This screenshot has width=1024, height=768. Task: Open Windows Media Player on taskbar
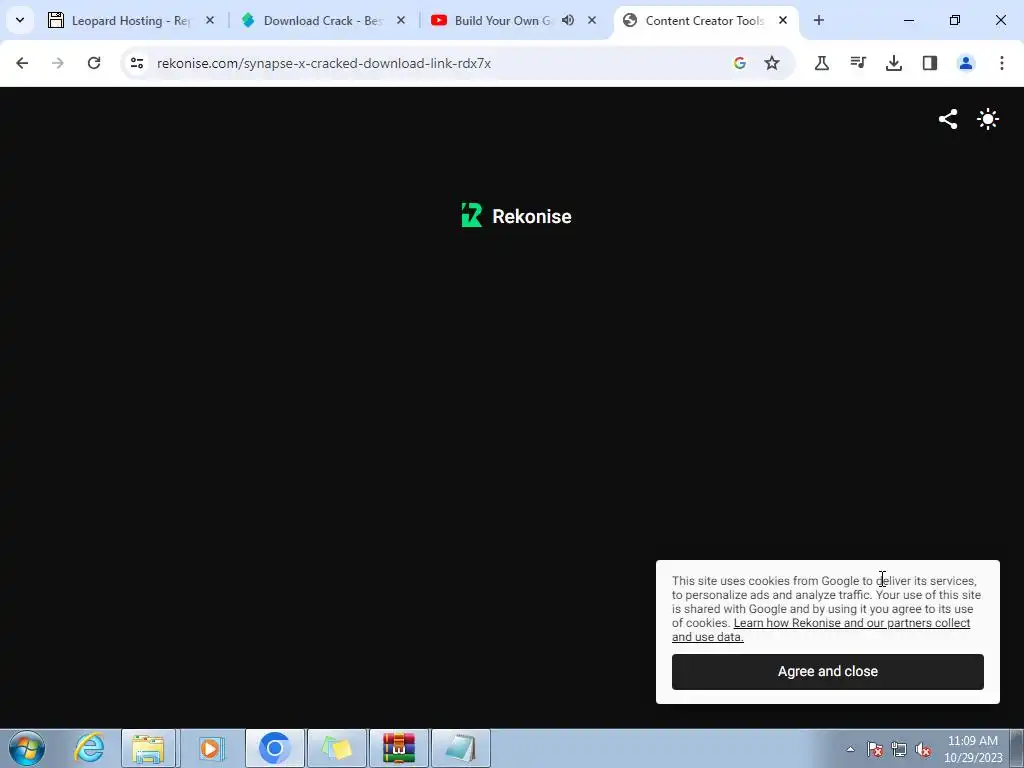click(211, 748)
